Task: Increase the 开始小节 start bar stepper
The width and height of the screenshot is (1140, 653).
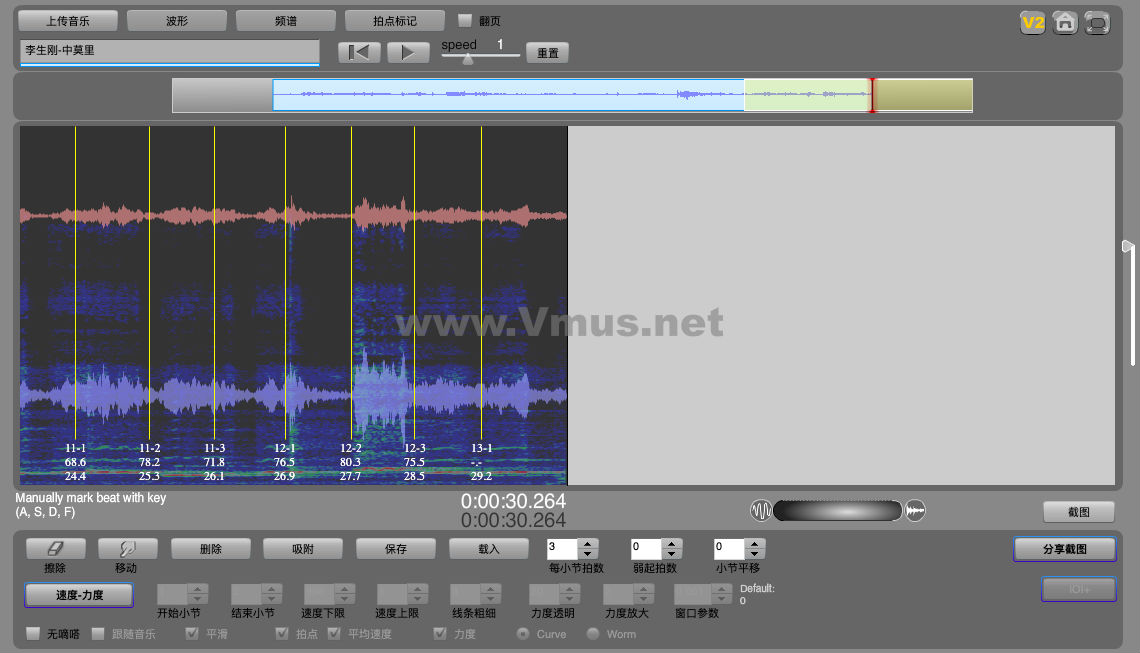Action: (198, 590)
